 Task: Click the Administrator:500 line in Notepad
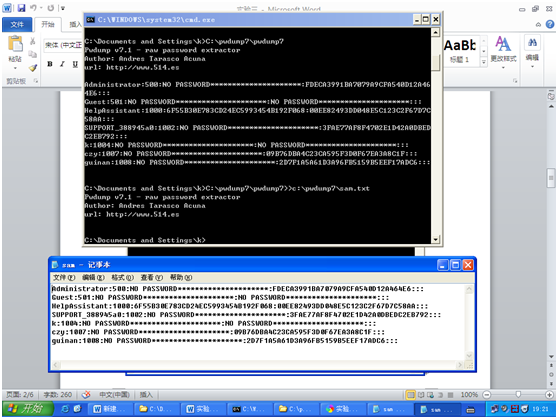238,289
